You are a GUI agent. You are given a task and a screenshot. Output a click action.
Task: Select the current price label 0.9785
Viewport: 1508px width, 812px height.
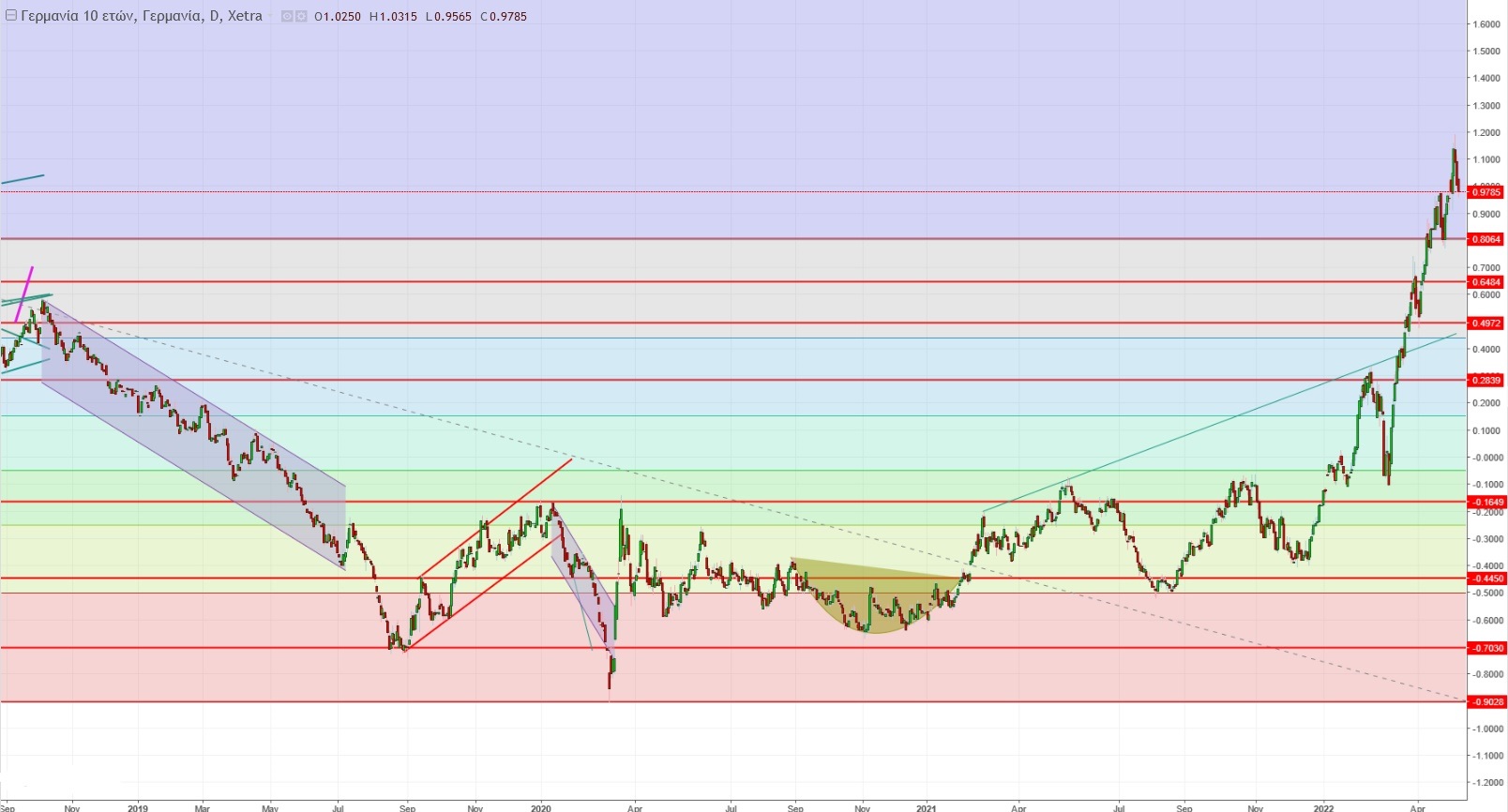click(1486, 192)
